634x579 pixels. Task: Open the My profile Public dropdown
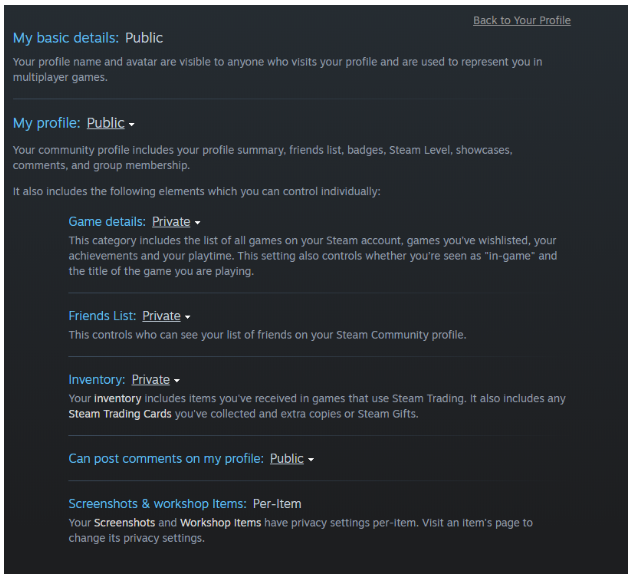110,123
